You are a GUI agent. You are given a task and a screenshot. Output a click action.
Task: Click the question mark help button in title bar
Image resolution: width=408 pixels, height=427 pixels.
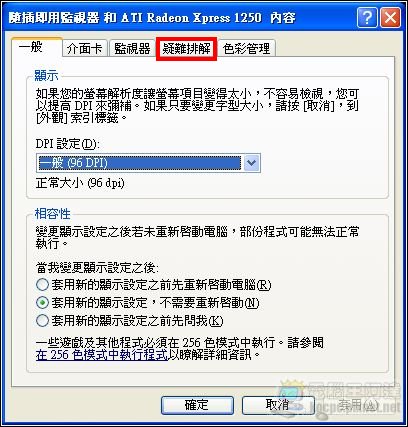[x=367, y=18]
